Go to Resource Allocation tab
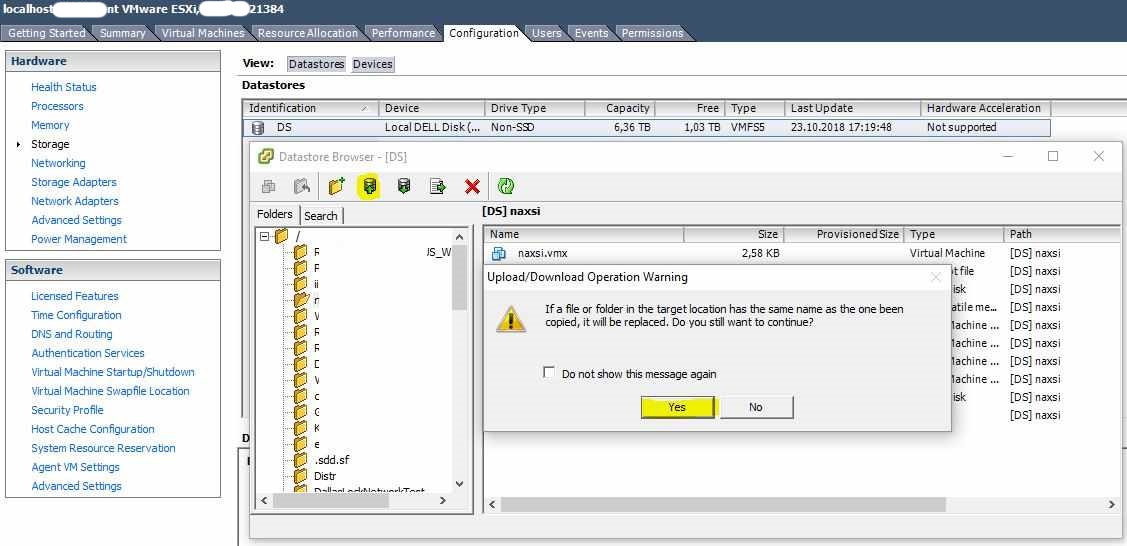Screen dimensions: 1127x546 click(308, 33)
